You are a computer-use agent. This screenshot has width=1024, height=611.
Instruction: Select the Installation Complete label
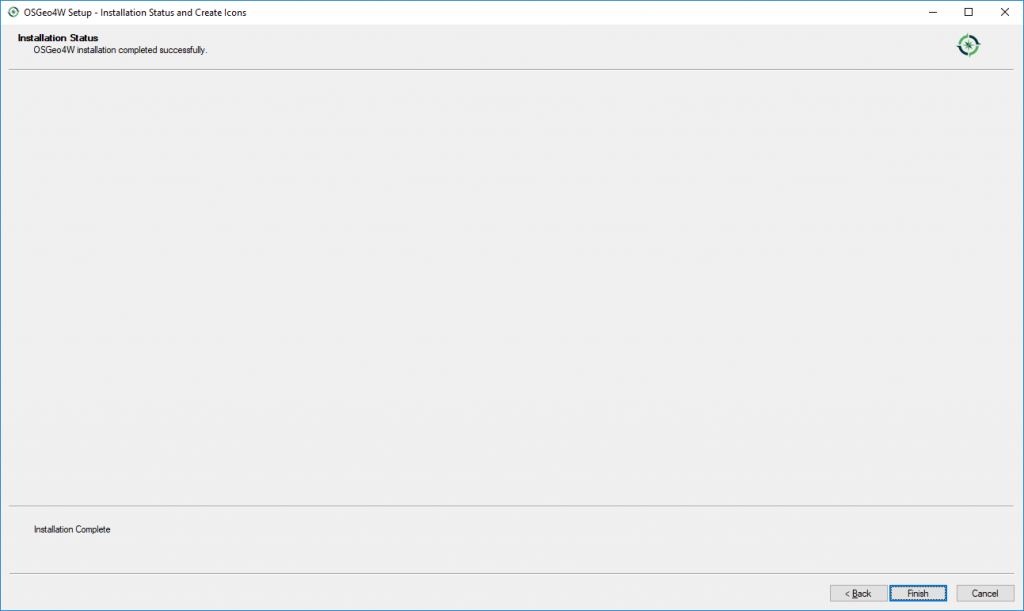point(72,529)
